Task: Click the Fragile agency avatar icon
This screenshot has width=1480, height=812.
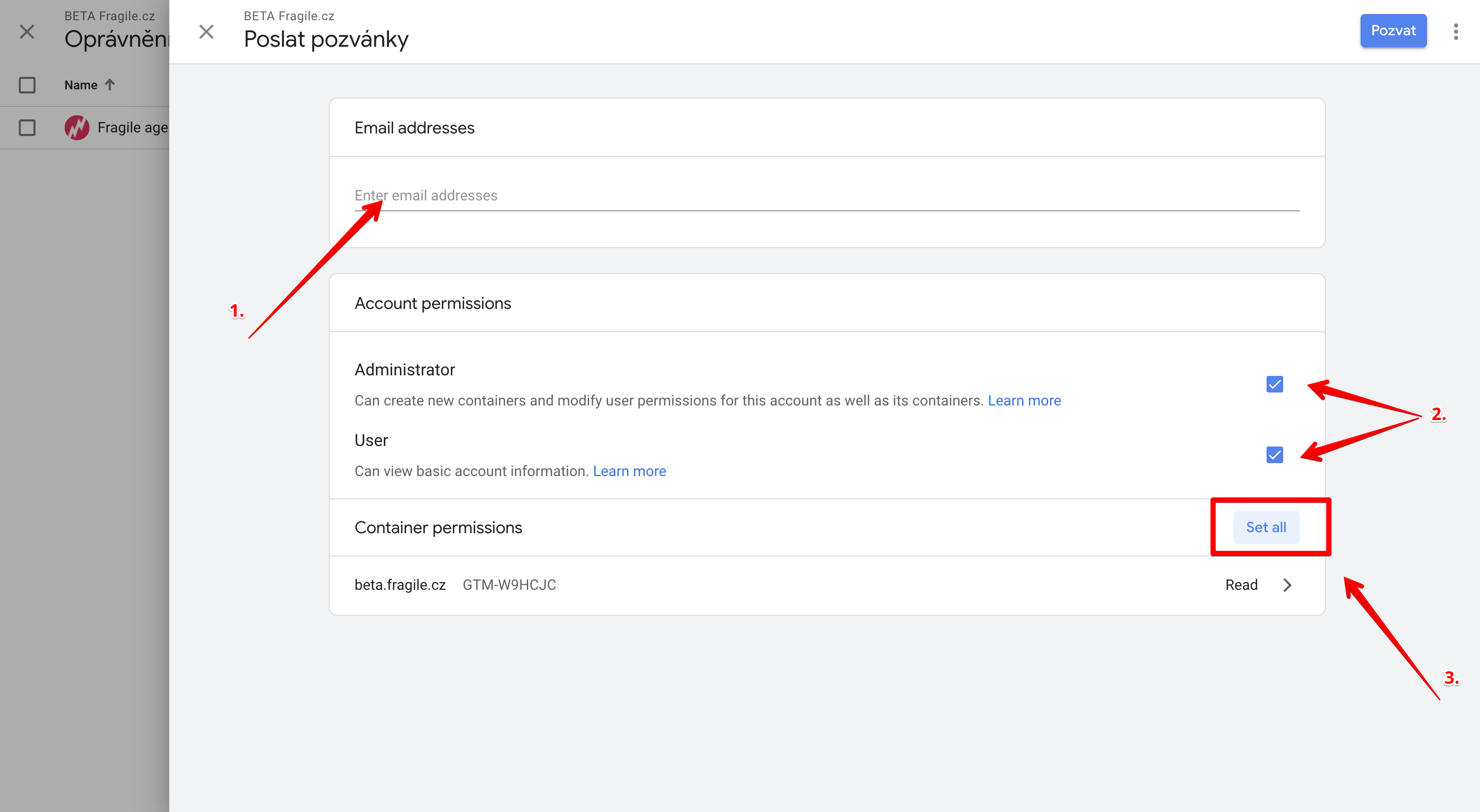Action: point(77,128)
